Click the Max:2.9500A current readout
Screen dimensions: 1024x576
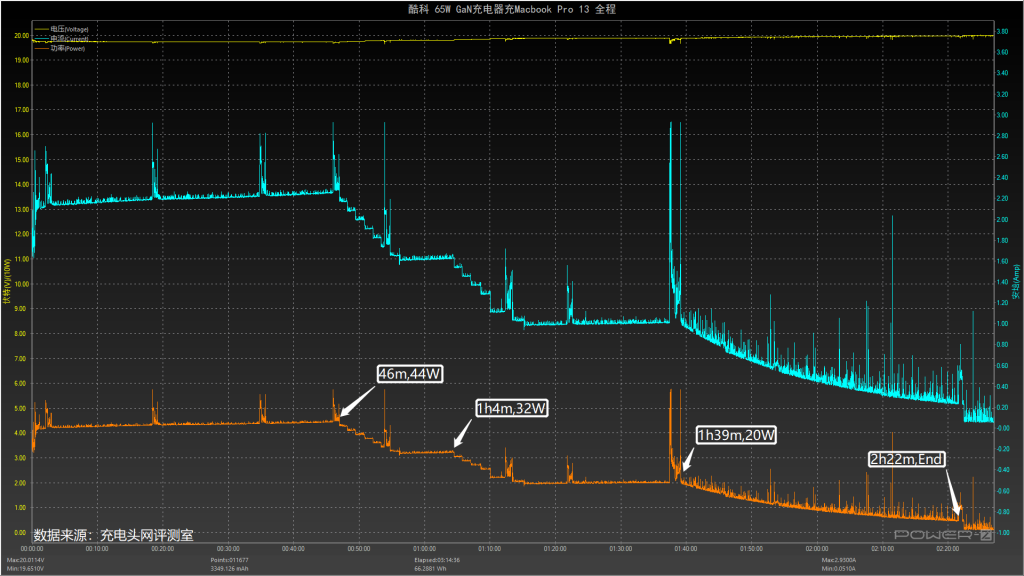point(839,560)
